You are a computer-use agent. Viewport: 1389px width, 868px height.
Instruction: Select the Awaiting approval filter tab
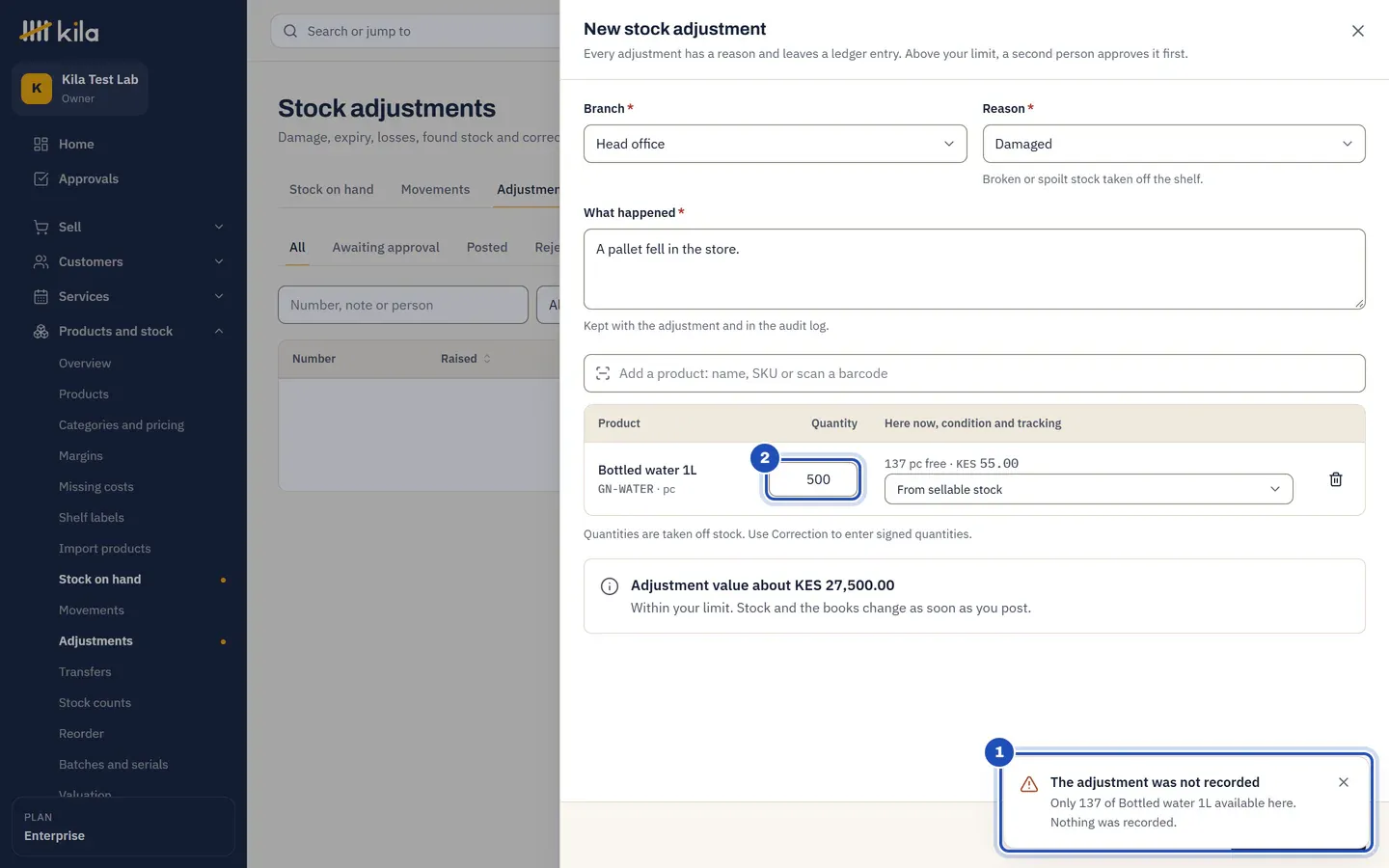pos(386,248)
